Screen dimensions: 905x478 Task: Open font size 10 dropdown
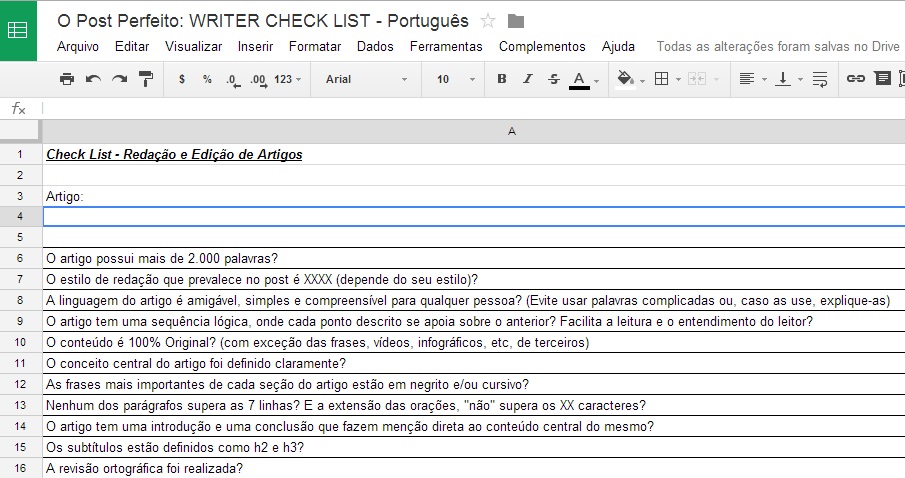(456, 79)
